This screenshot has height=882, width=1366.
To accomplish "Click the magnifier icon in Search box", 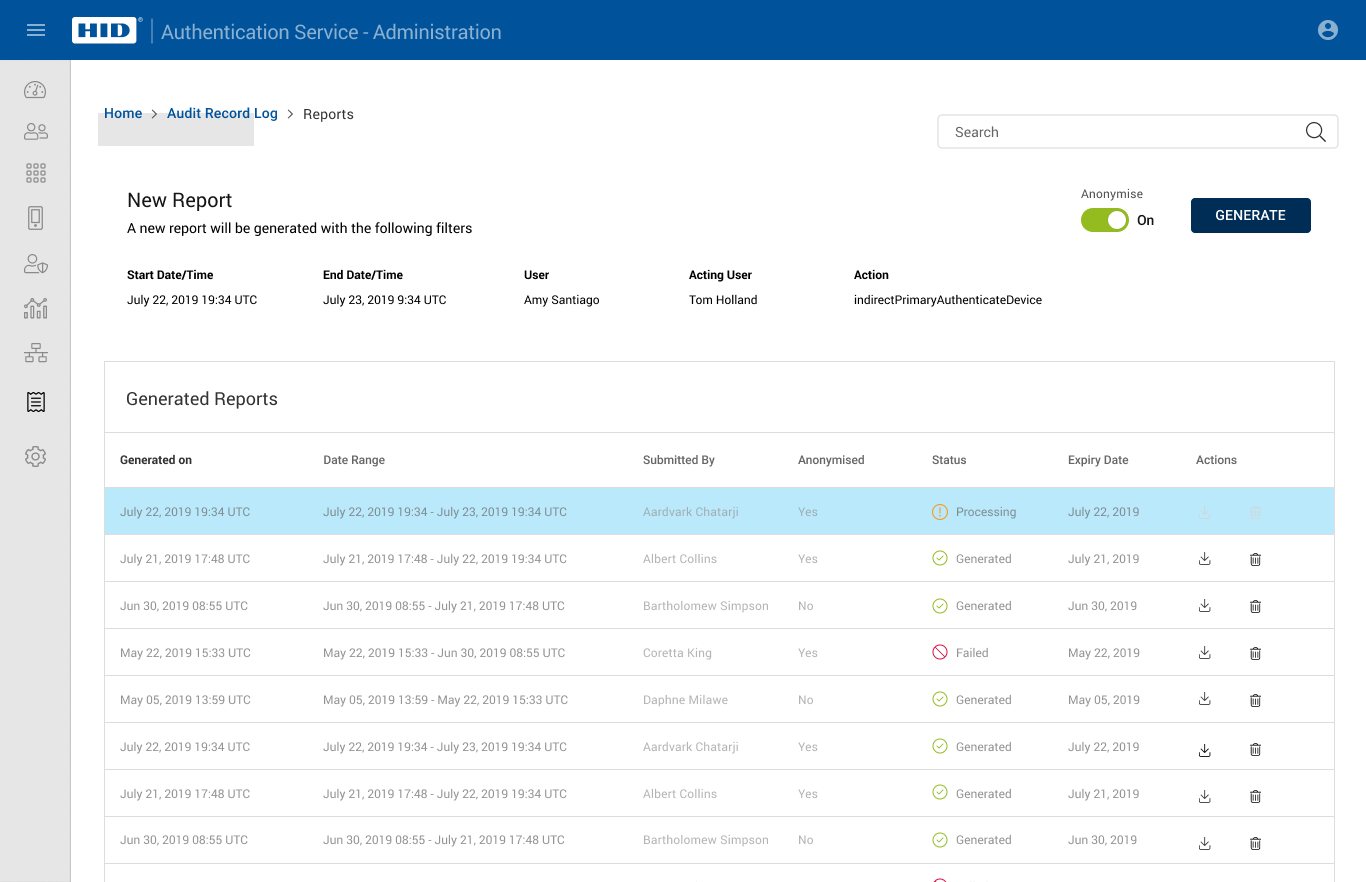I will 1316,132.
